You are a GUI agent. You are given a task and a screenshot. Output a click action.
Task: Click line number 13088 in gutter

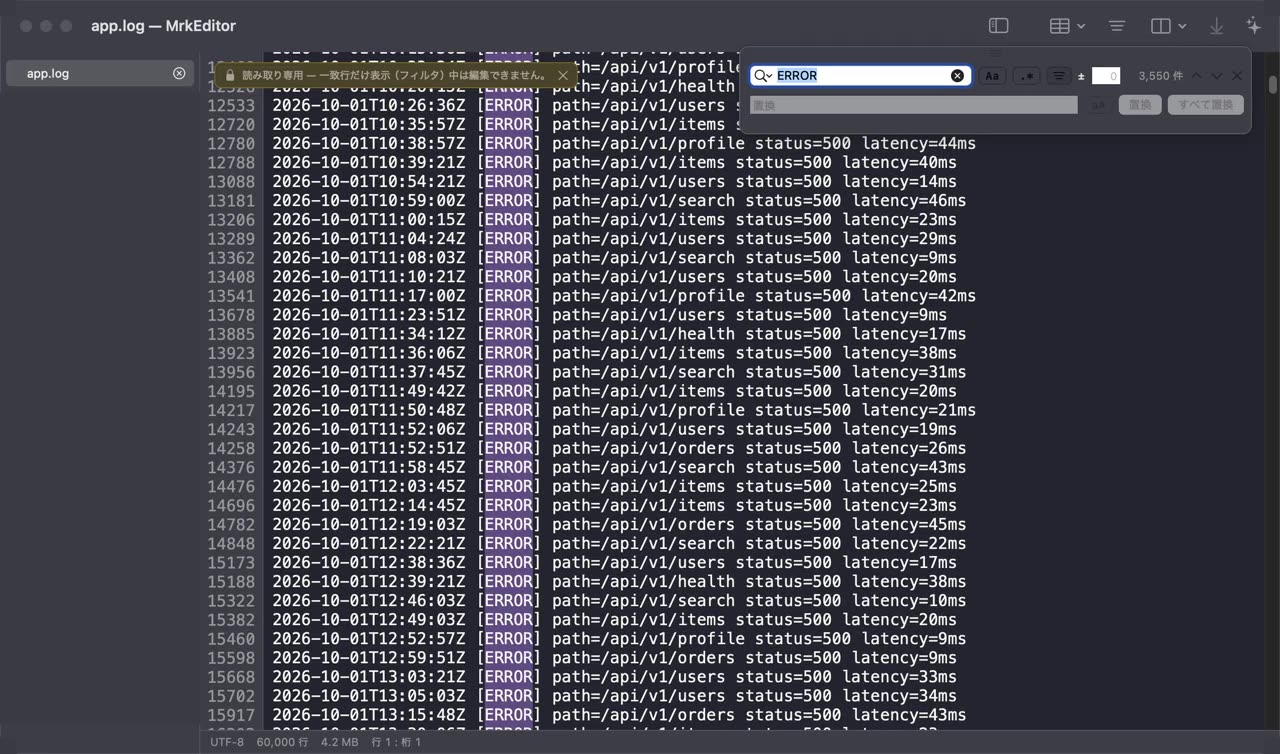[231, 182]
